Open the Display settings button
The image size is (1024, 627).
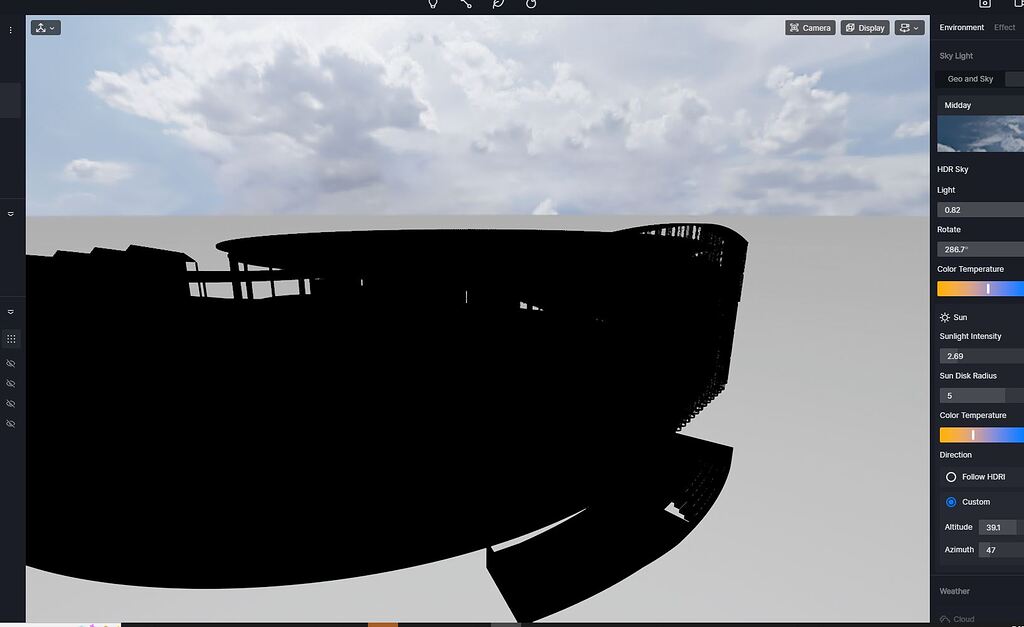864,27
